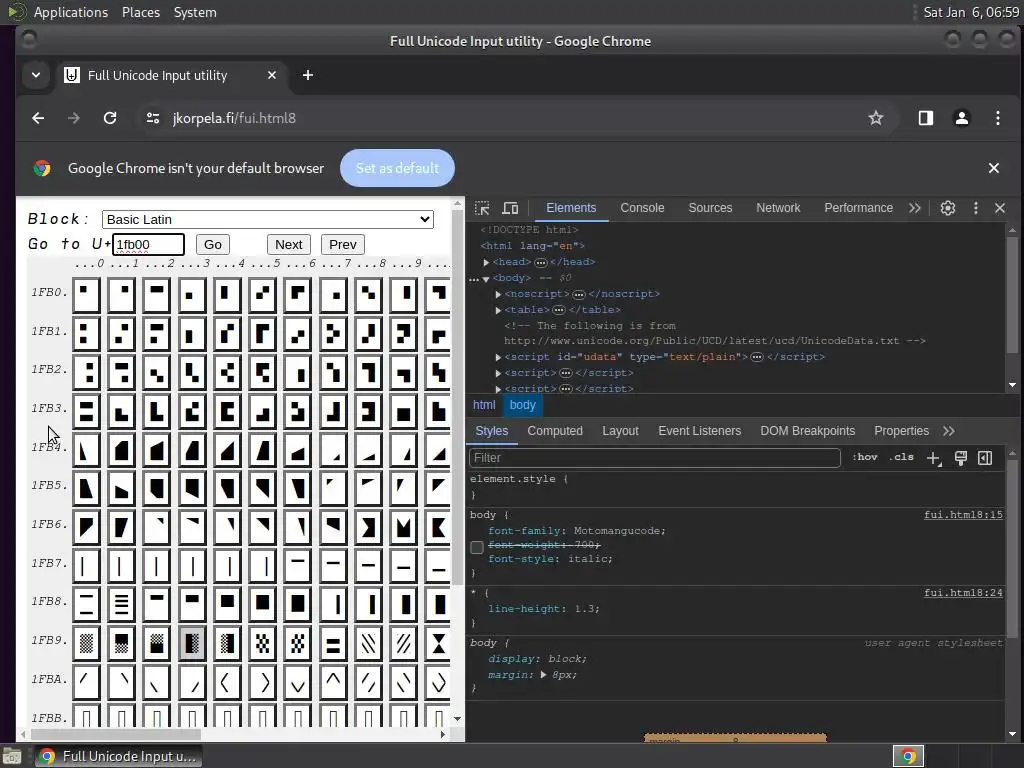The image size is (1024, 768).
Task: Click the Chrome icon in the bottom-right tray
Action: click(908, 756)
